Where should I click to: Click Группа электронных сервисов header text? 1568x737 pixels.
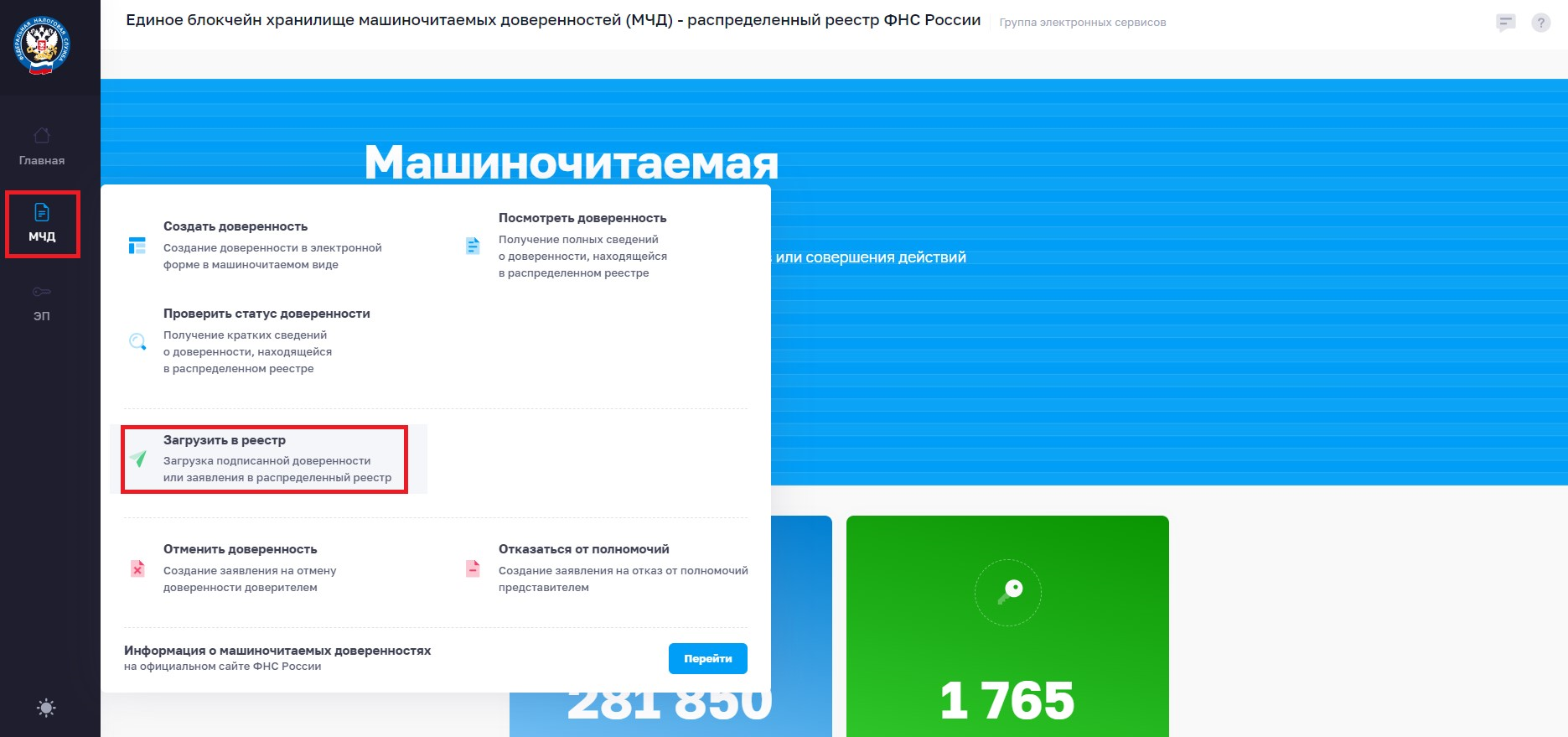click(1082, 23)
